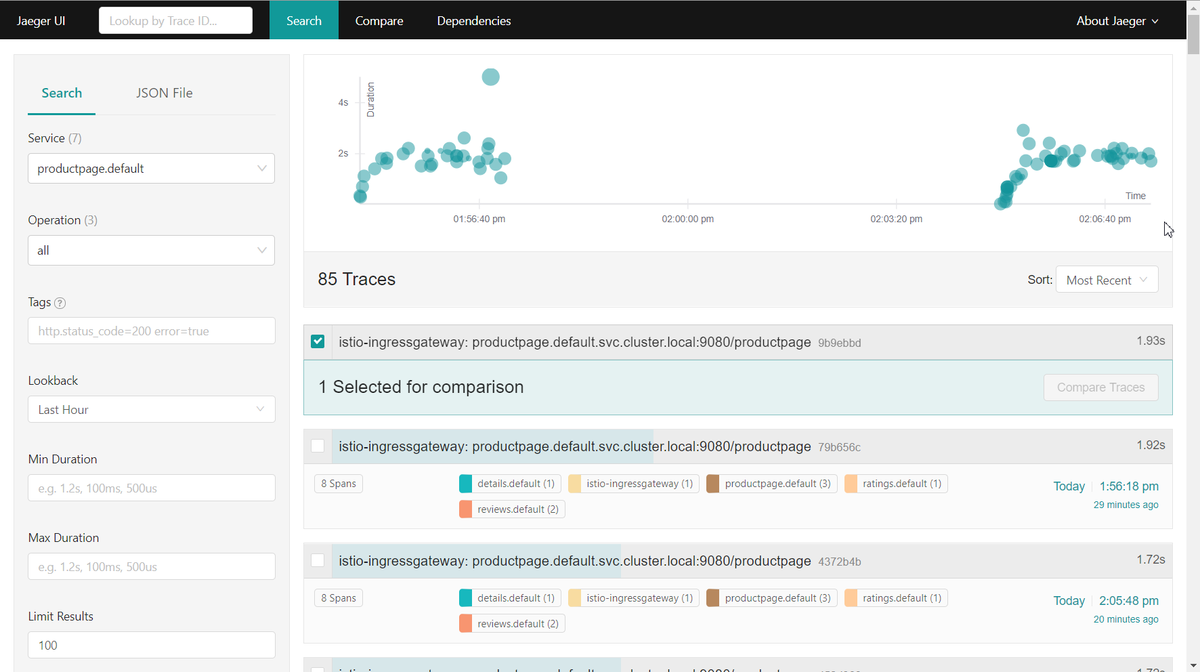Click the 8 Spans badge in trace 79b656c
This screenshot has height=672, width=1200.
point(338,484)
